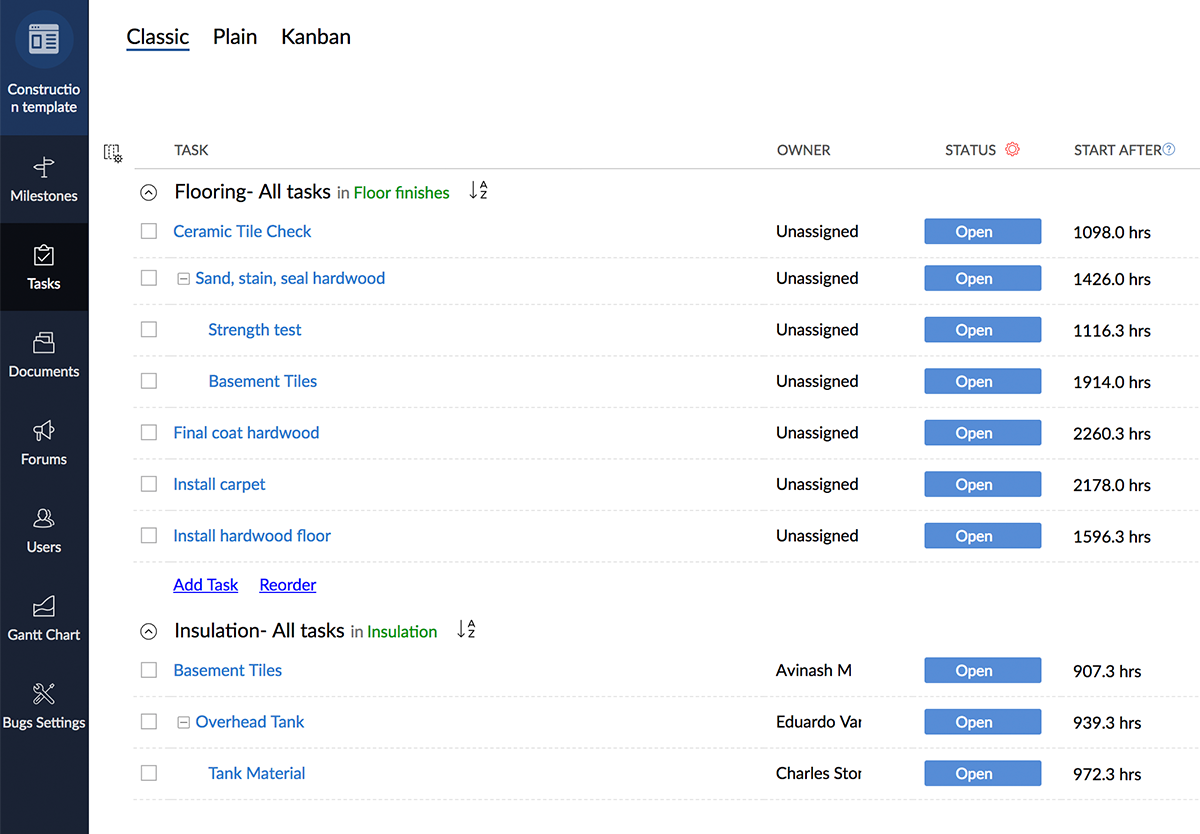Click the red status settings gear

click(1012, 150)
